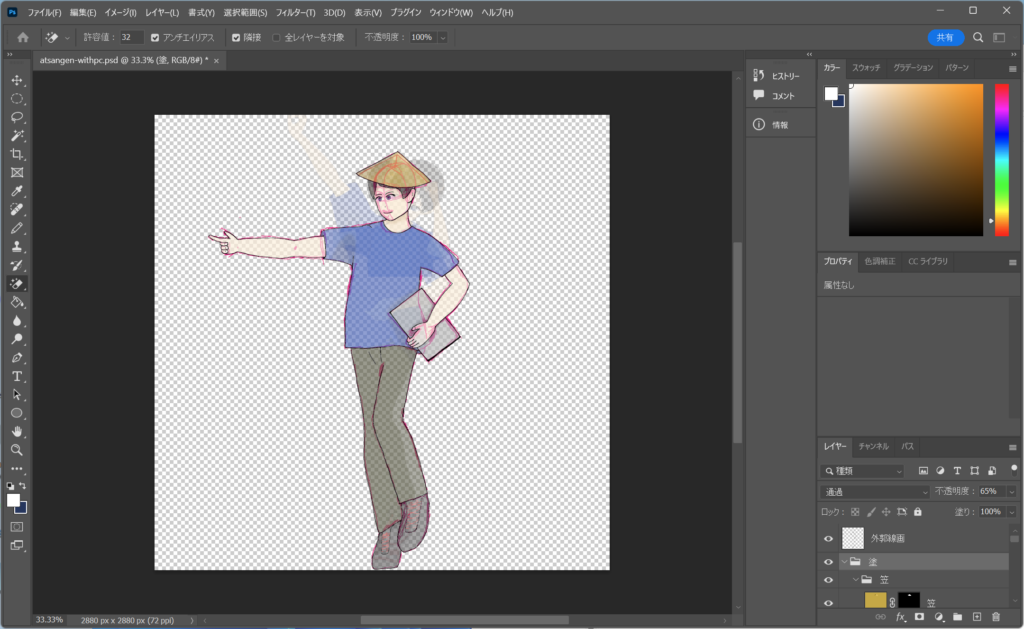Delete layer with the trash icon
Screen dimensions: 1024x629
pyautogui.click(x=996, y=617)
